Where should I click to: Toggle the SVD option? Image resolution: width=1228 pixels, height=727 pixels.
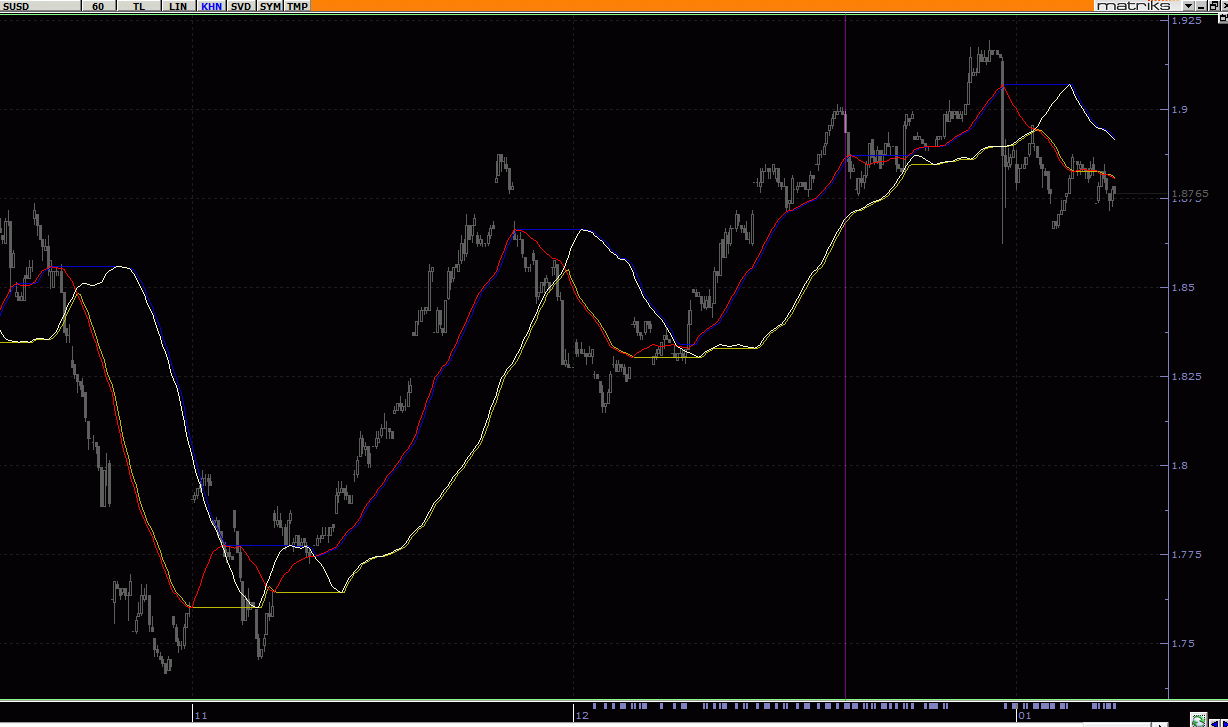[241, 6]
